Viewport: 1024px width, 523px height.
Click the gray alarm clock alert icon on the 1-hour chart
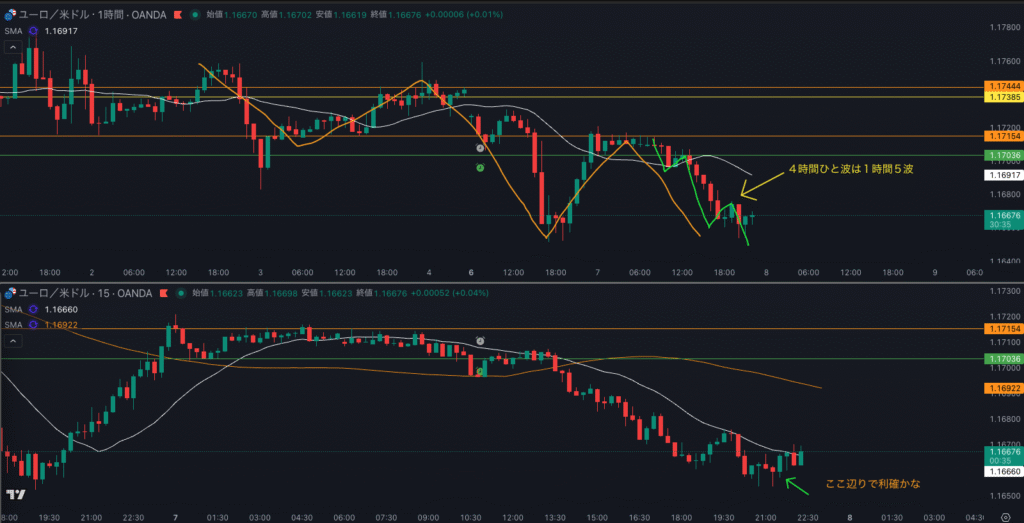480,147
